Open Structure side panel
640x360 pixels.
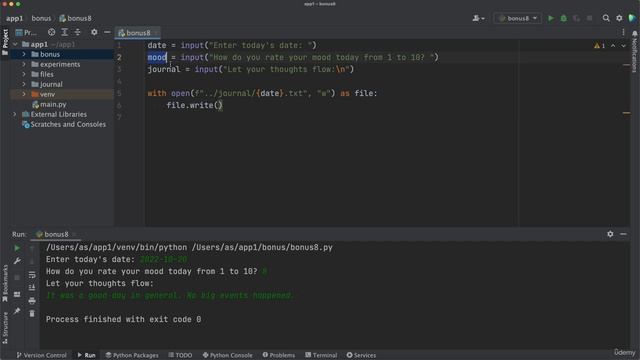[5, 328]
